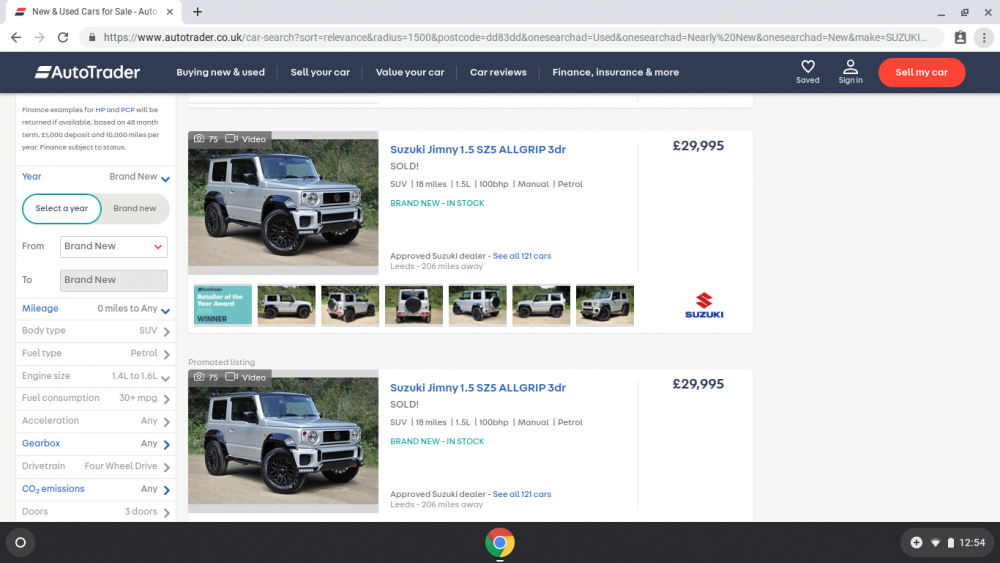The image size is (1000, 563).
Task: Expand the Fuel type filter
Action: tap(96, 353)
